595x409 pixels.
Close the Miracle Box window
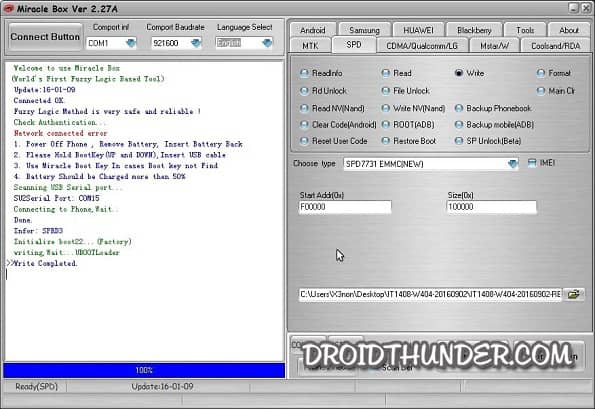(x=587, y=8)
